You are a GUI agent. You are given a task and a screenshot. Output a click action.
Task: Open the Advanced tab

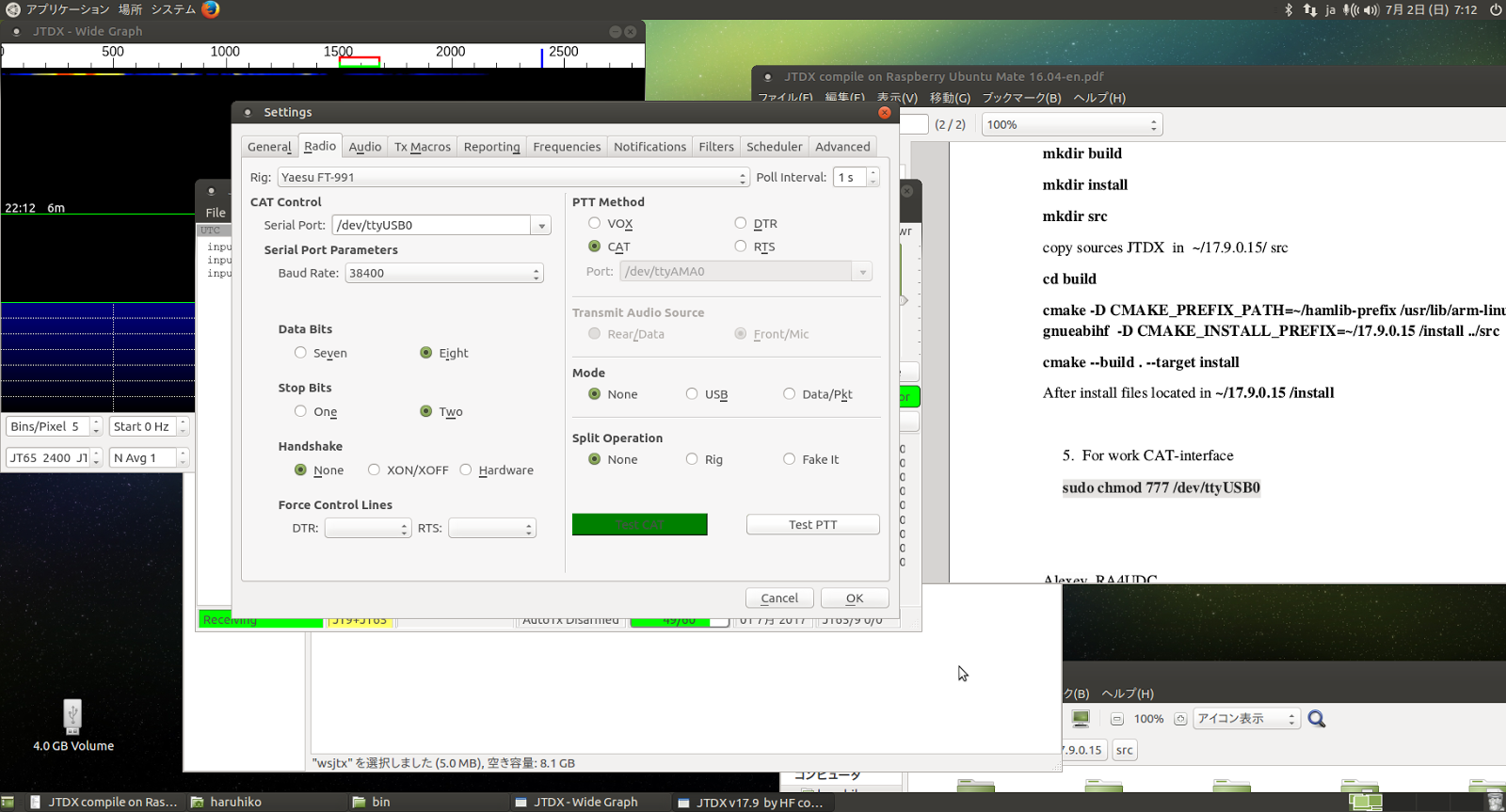843,147
